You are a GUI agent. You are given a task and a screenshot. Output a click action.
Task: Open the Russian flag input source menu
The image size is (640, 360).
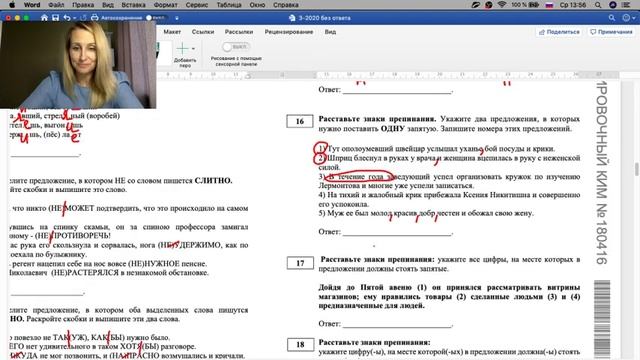pos(549,5)
